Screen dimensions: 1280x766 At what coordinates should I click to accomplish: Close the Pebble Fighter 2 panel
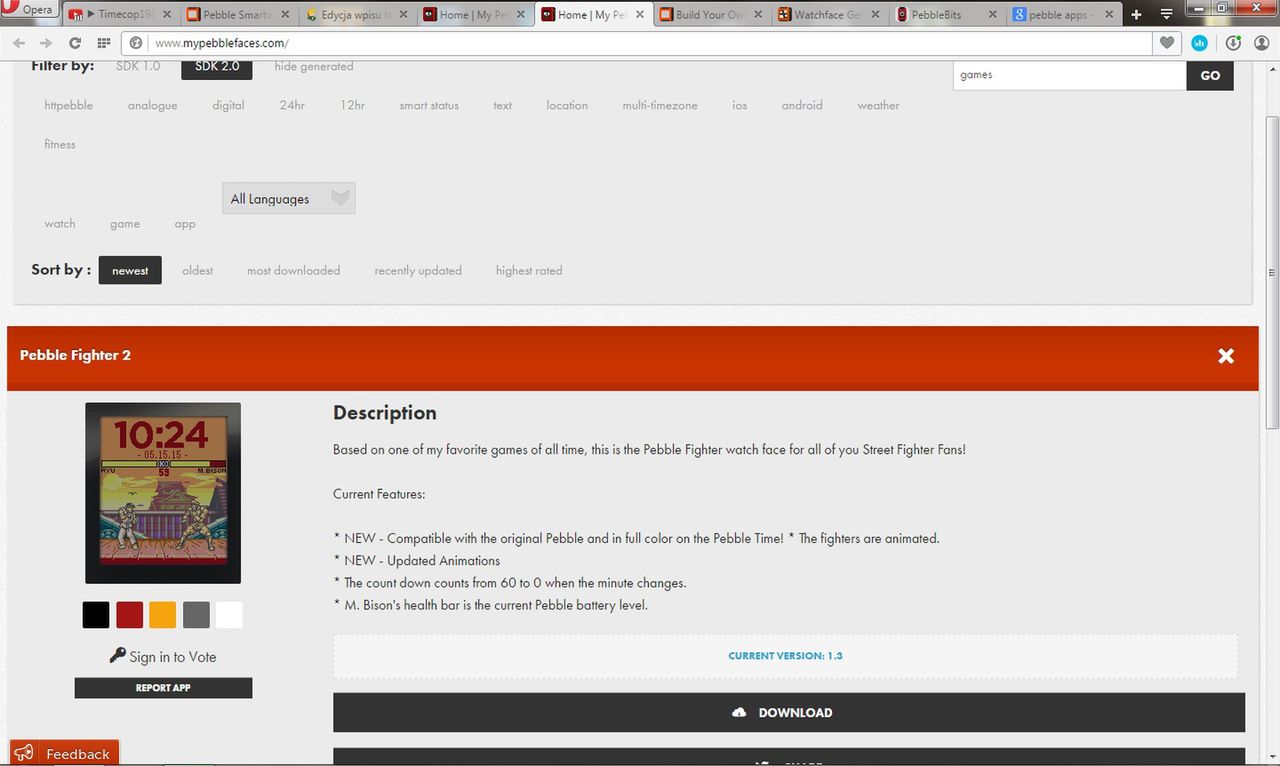tap(1226, 355)
